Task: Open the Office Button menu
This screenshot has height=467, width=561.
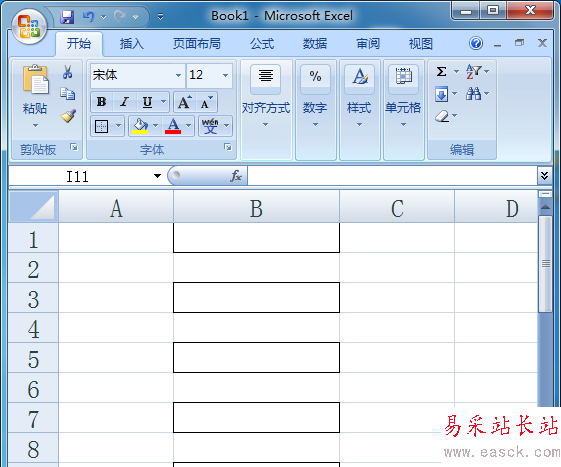Action: coord(29,26)
